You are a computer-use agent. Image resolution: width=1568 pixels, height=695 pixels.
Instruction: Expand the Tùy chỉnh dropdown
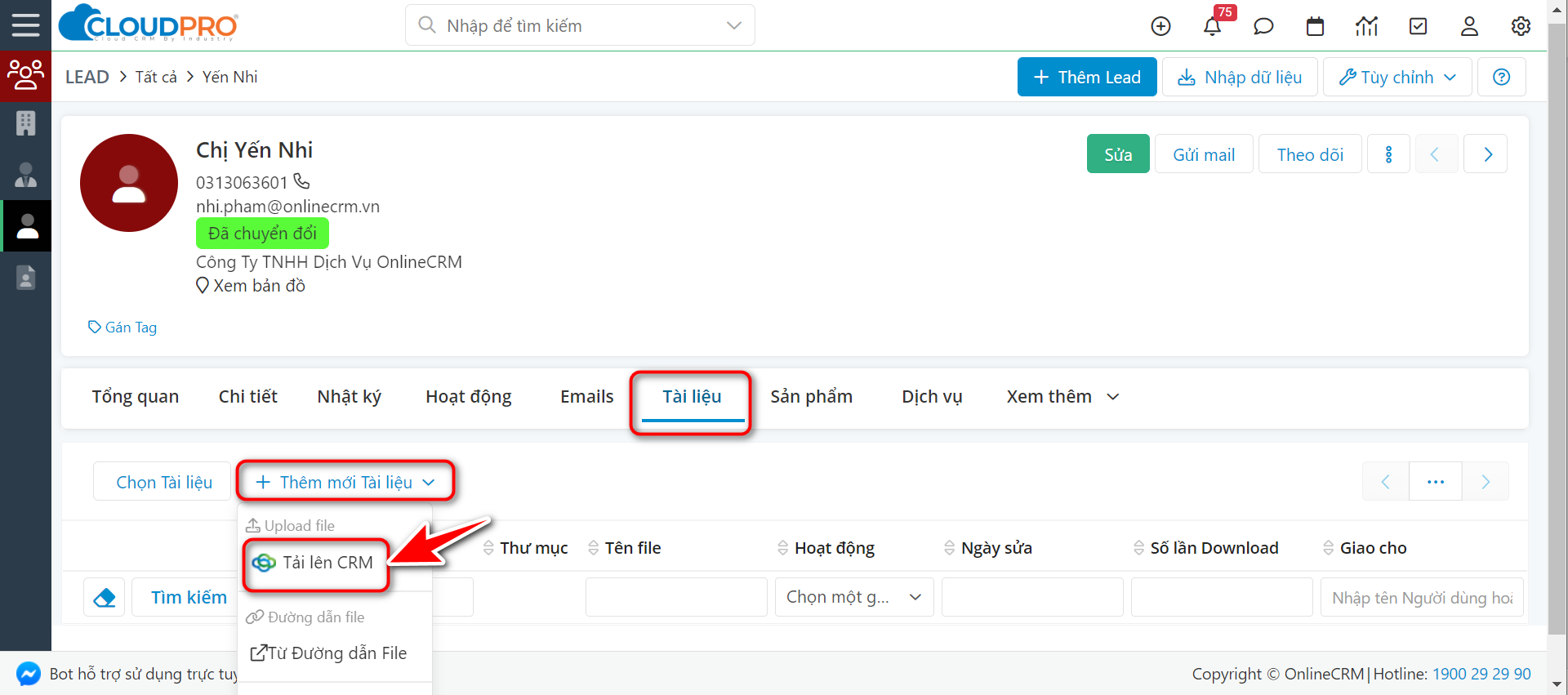[x=1397, y=77]
